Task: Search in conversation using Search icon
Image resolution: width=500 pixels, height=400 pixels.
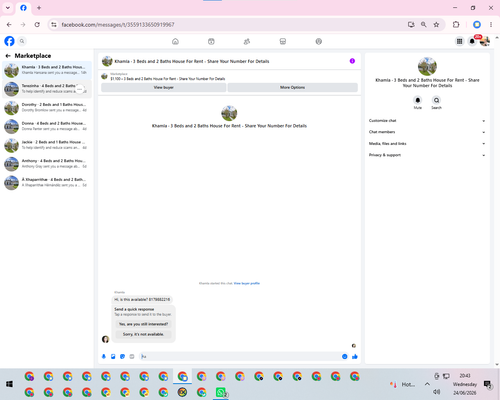Action: pos(436,100)
